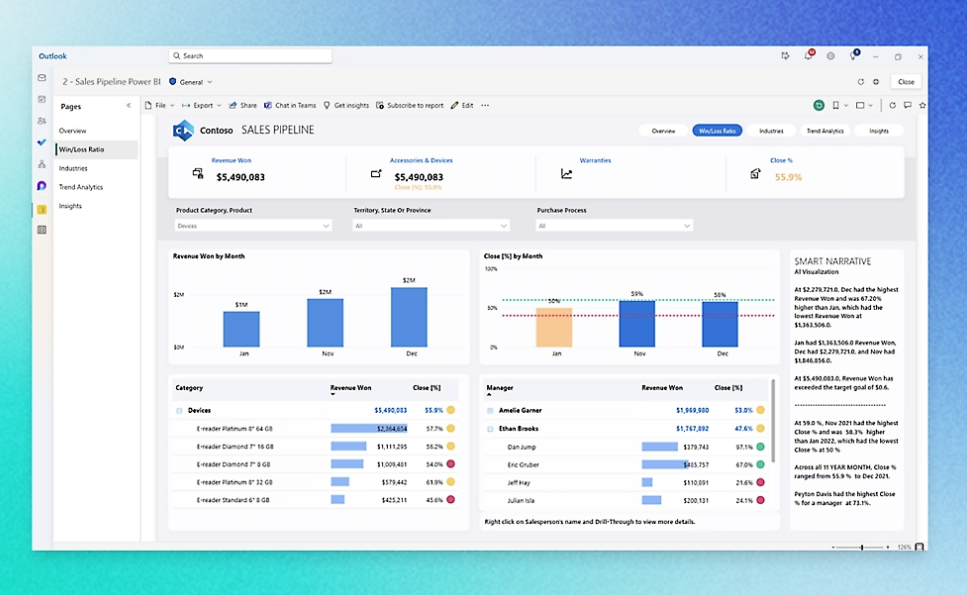Viewport: 967px width, 595px height.
Task: Open the settings gear in title bar
Action: (830, 56)
